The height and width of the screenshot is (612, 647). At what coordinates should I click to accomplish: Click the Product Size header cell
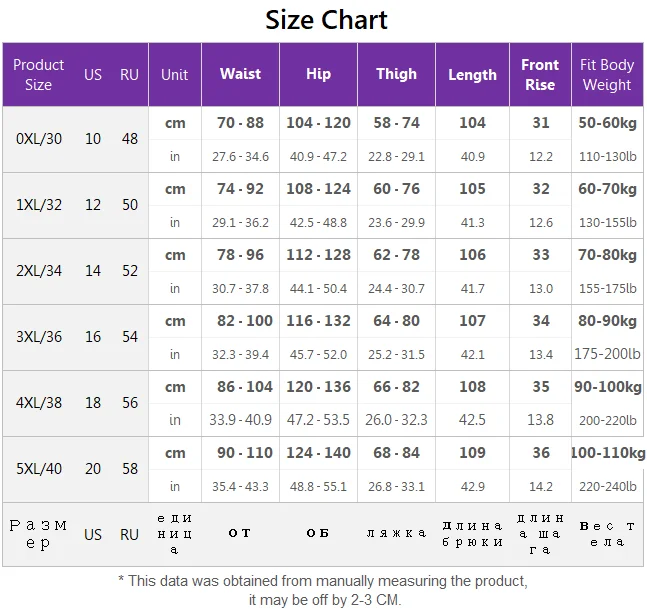click(38, 74)
